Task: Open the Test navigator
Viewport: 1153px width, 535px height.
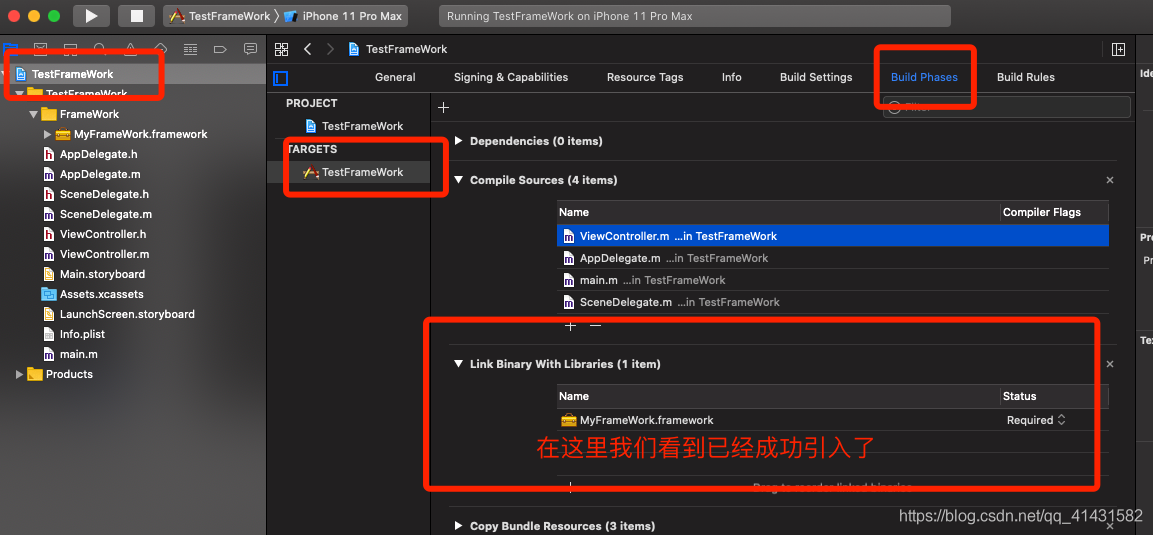Action: coord(160,49)
